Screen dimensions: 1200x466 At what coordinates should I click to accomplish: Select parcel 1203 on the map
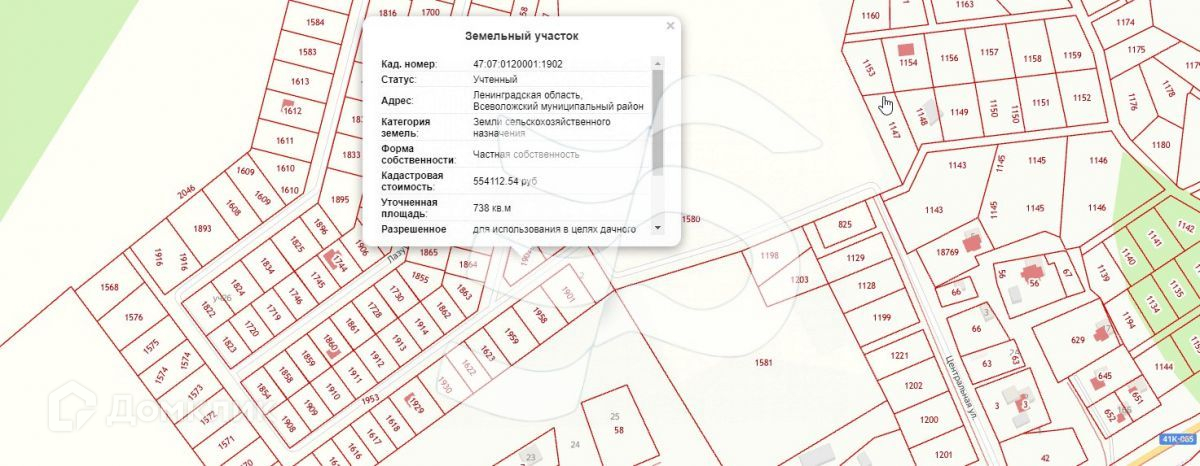[799, 280]
